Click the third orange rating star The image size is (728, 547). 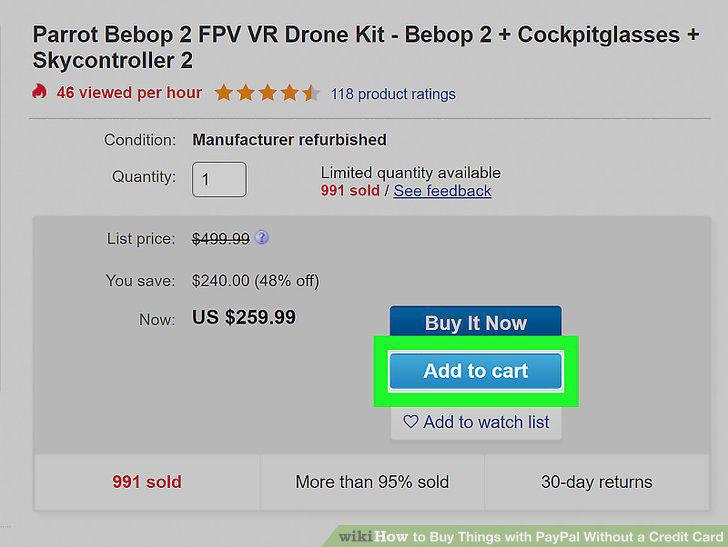point(267,93)
